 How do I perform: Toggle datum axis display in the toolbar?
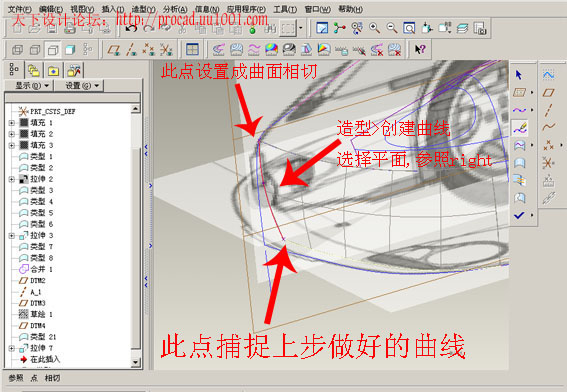(131, 50)
